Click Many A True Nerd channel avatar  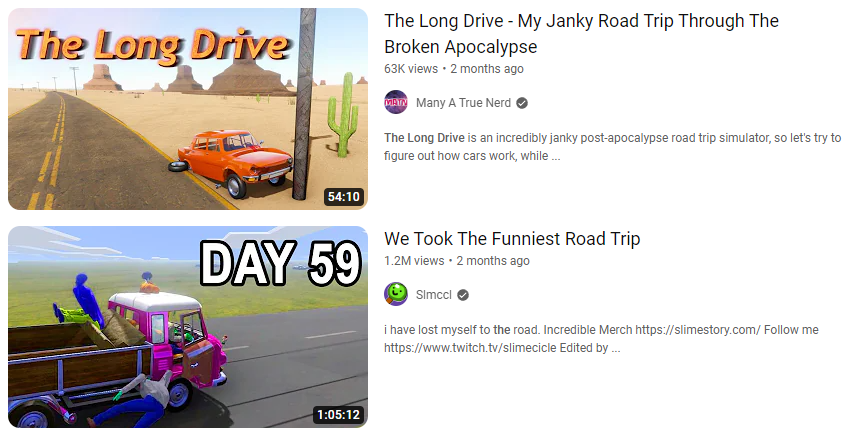(x=396, y=102)
